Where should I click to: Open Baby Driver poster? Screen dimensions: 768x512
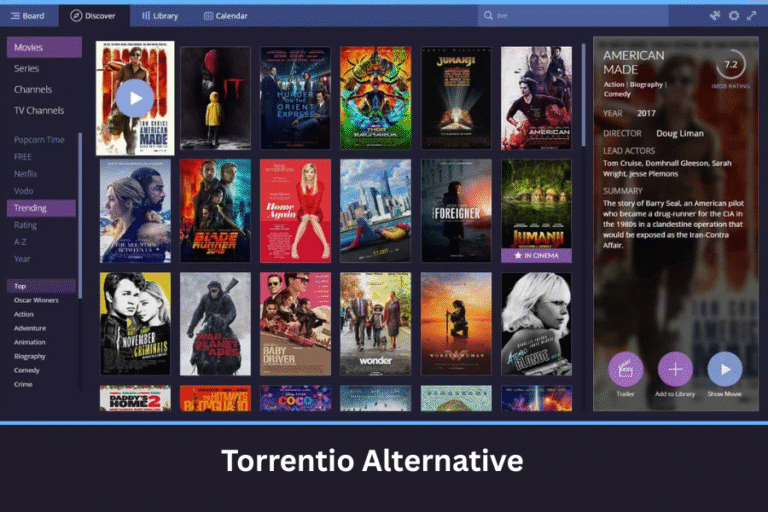[295, 324]
